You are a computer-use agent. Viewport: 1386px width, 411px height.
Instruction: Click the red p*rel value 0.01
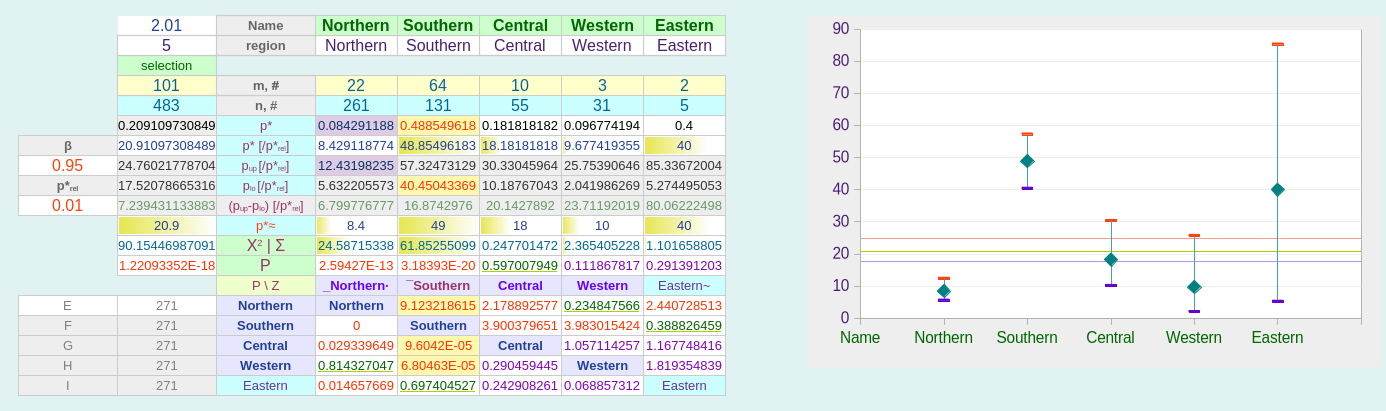(68, 206)
